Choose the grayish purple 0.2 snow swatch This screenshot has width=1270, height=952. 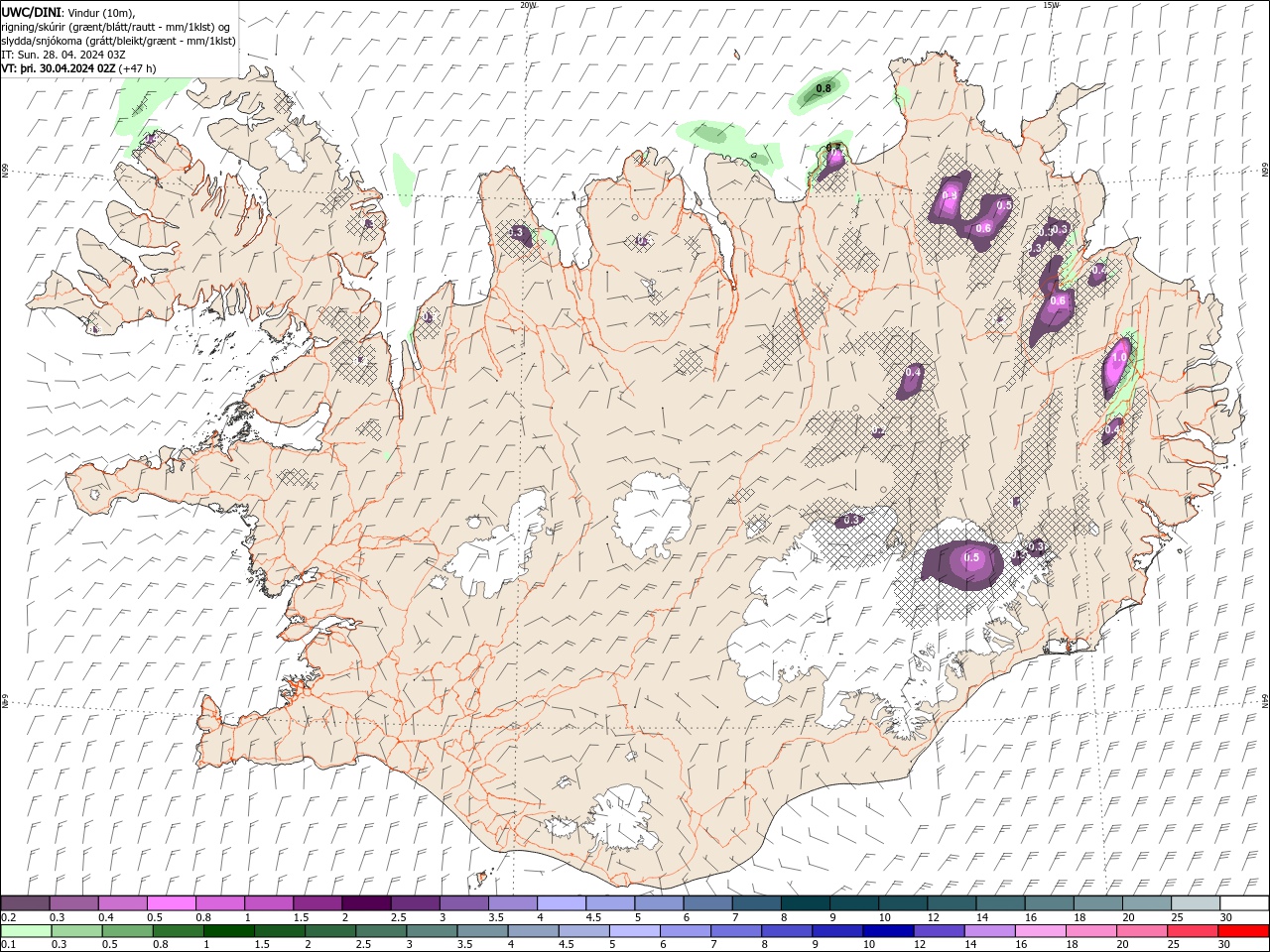(25, 902)
